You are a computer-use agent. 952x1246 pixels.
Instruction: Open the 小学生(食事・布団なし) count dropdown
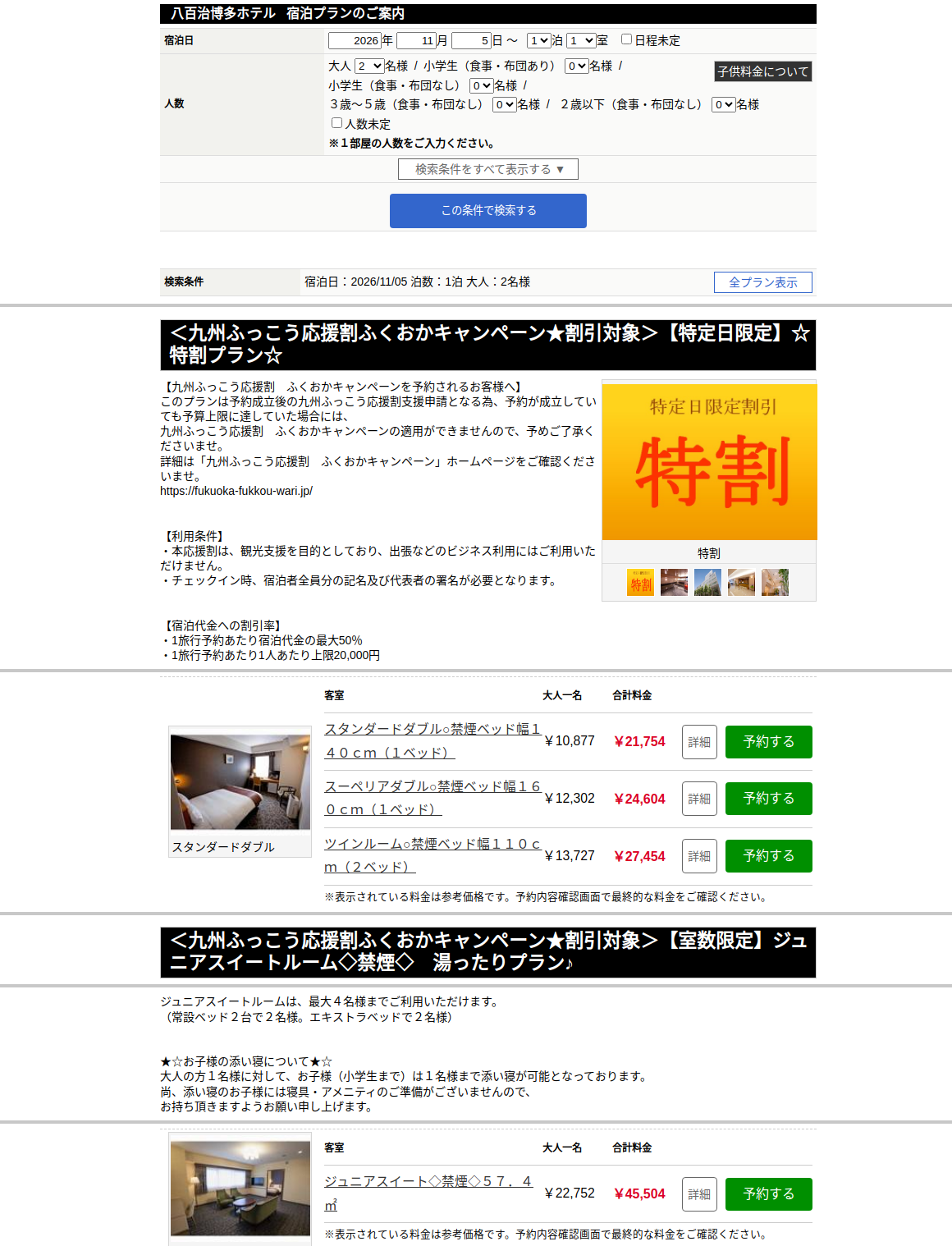(482, 85)
